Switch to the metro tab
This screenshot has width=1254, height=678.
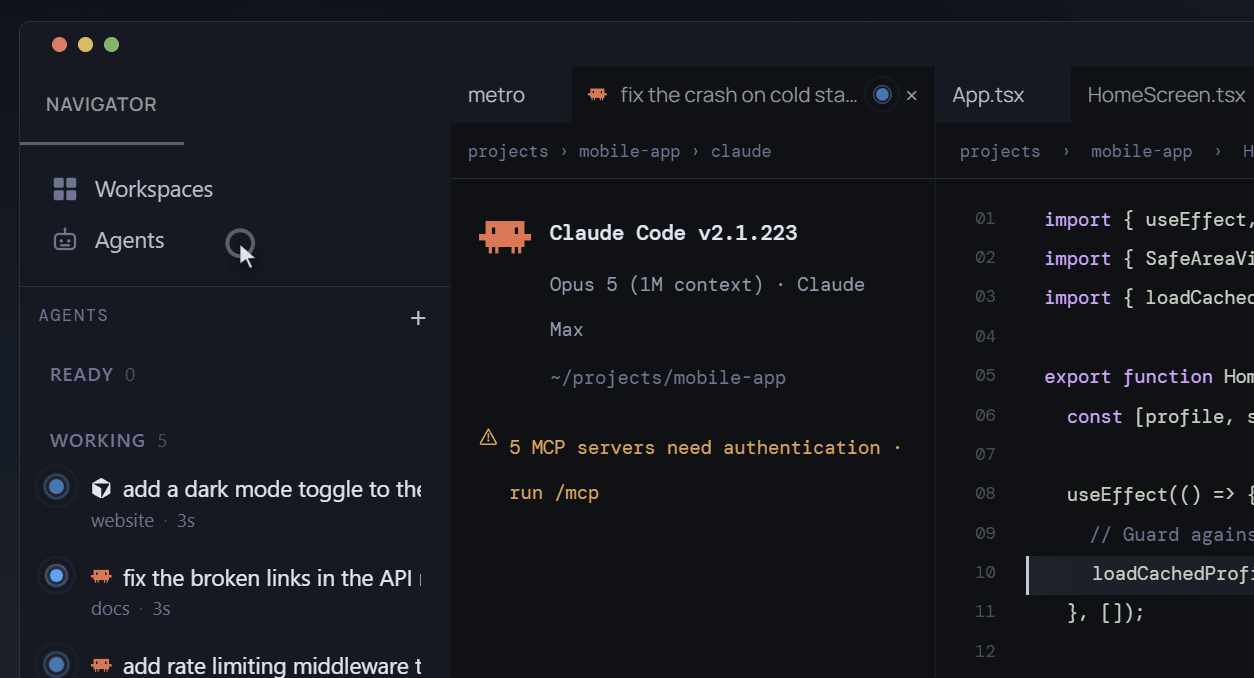pyautogui.click(x=511, y=95)
